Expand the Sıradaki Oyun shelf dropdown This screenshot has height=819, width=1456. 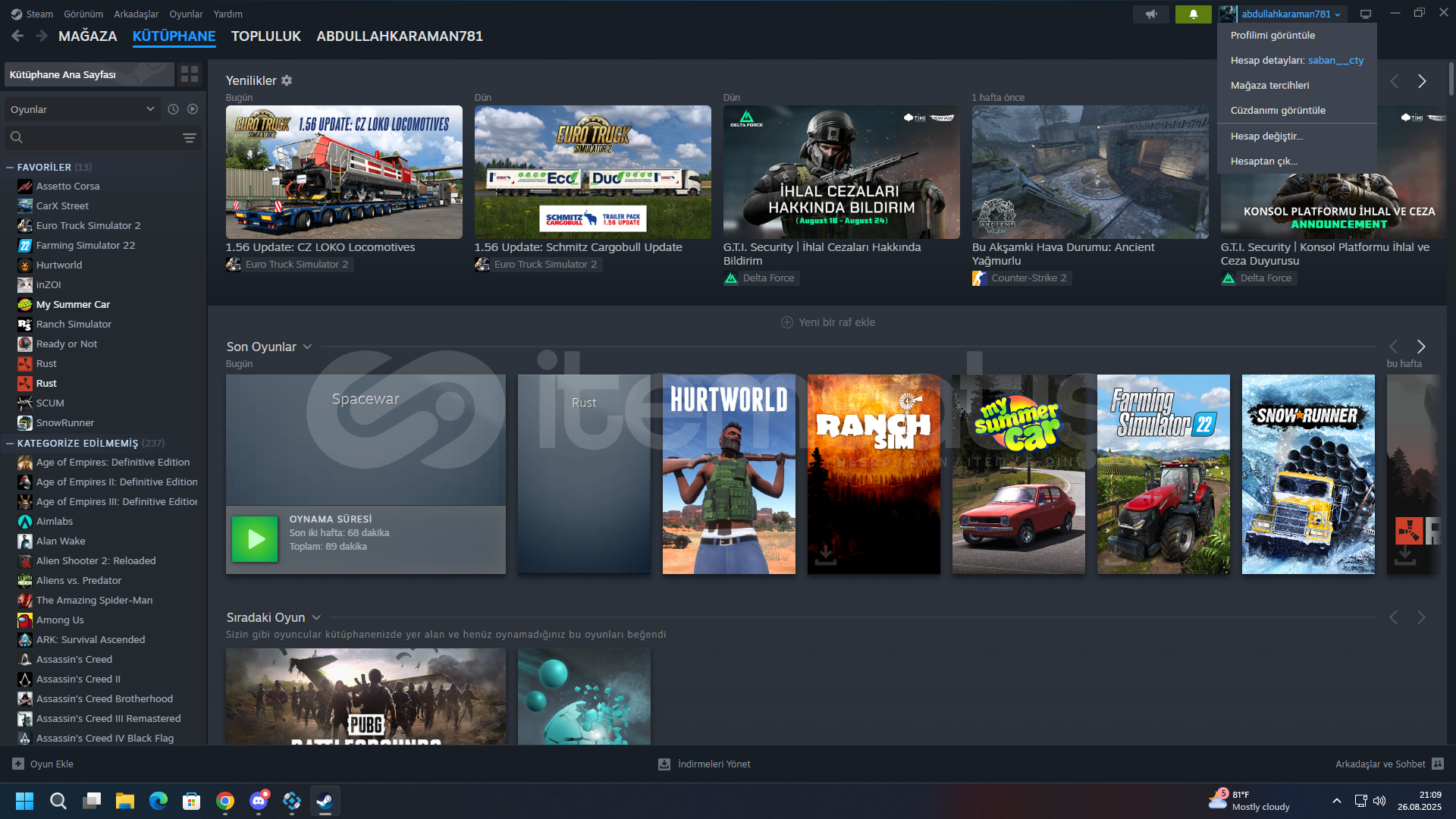coord(316,617)
